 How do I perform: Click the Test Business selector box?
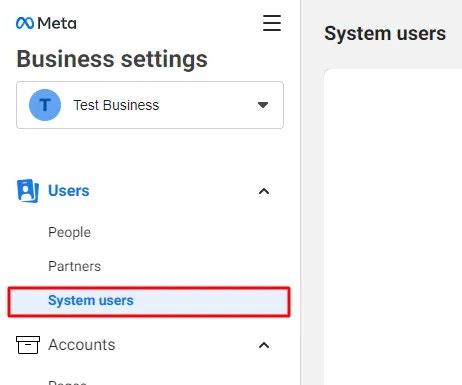pos(150,105)
